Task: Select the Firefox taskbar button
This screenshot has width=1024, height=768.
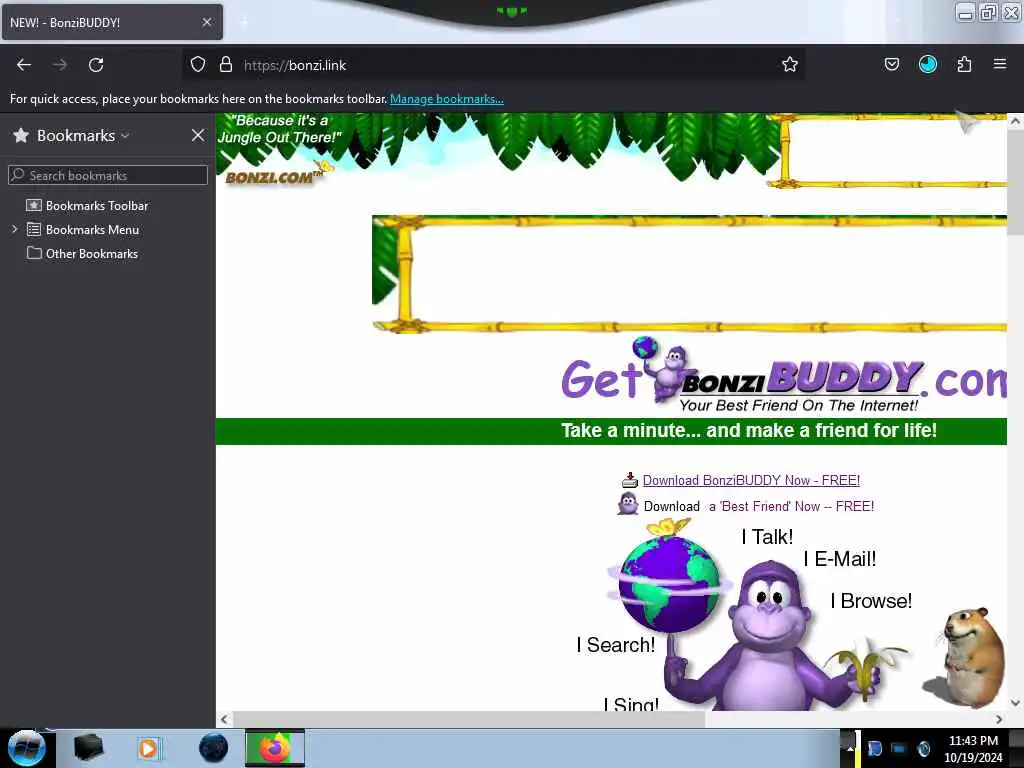Action: click(275, 748)
